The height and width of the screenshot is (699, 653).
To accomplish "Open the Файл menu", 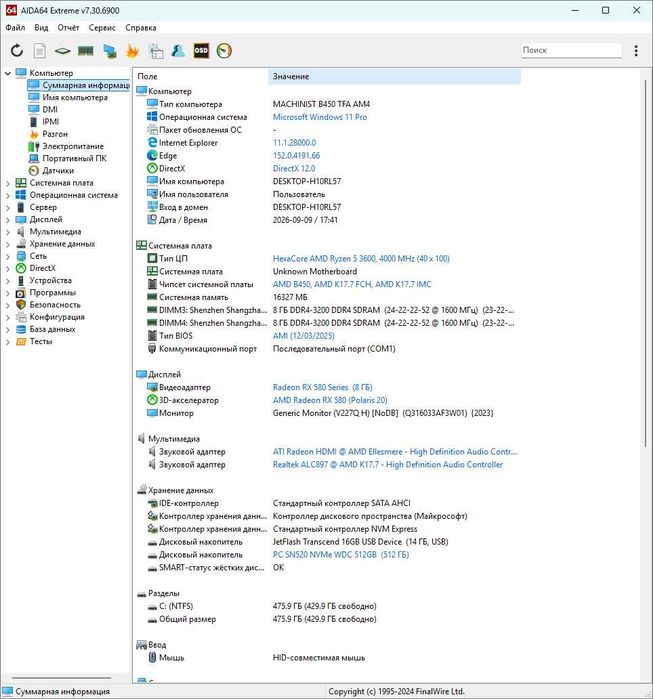I will (x=15, y=28).
